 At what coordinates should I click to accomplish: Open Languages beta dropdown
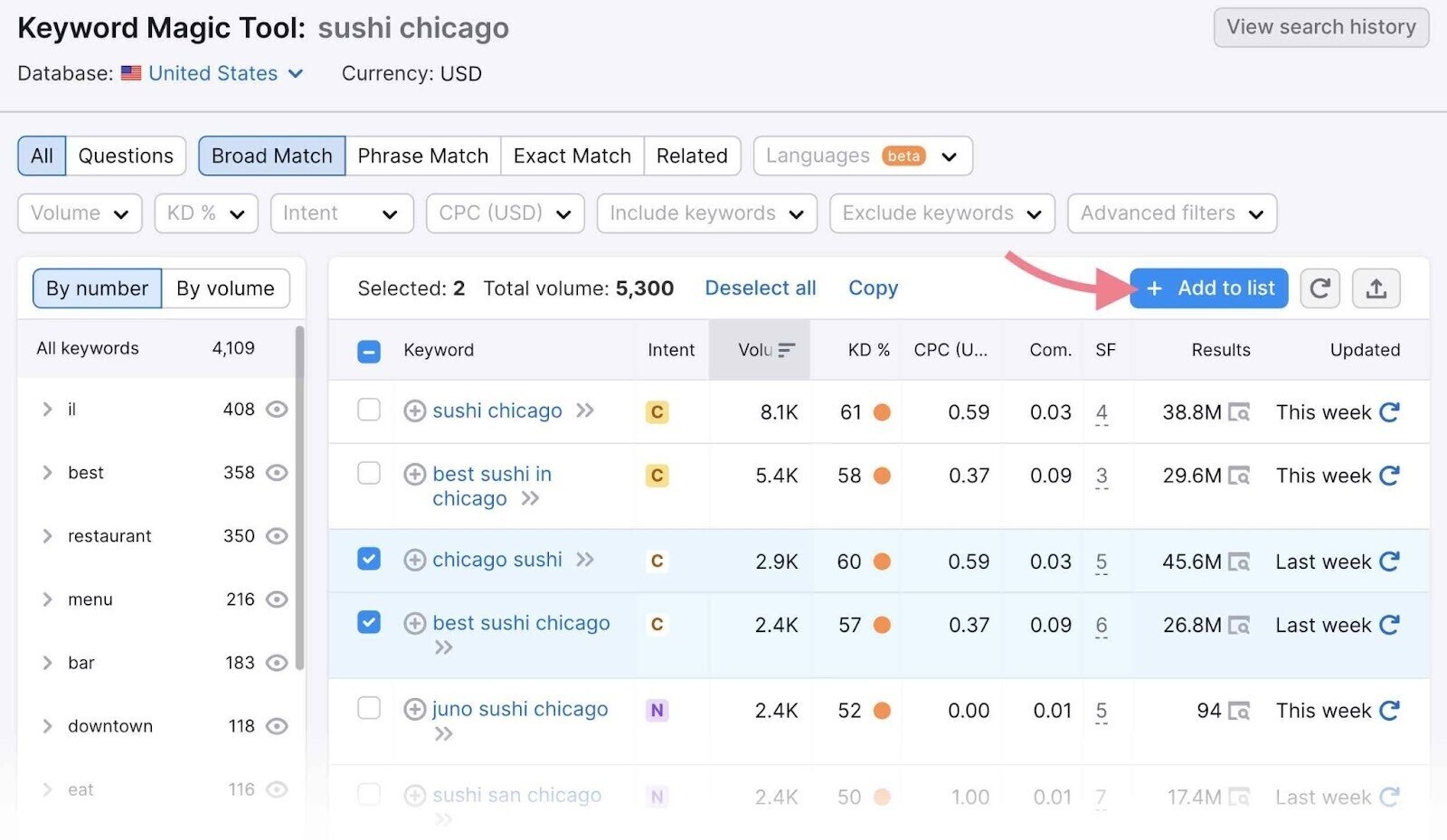click(x=863, y=156)
